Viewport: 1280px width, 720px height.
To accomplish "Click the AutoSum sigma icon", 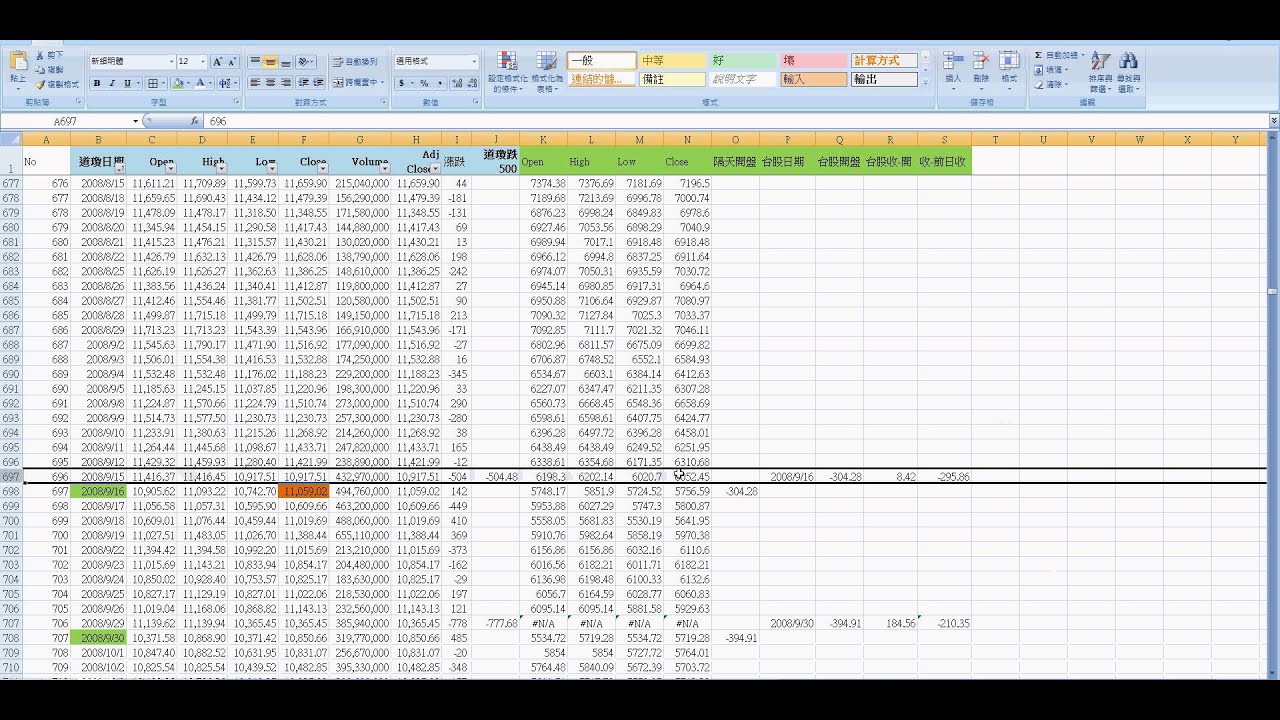I will click(x=1038, y=55).
